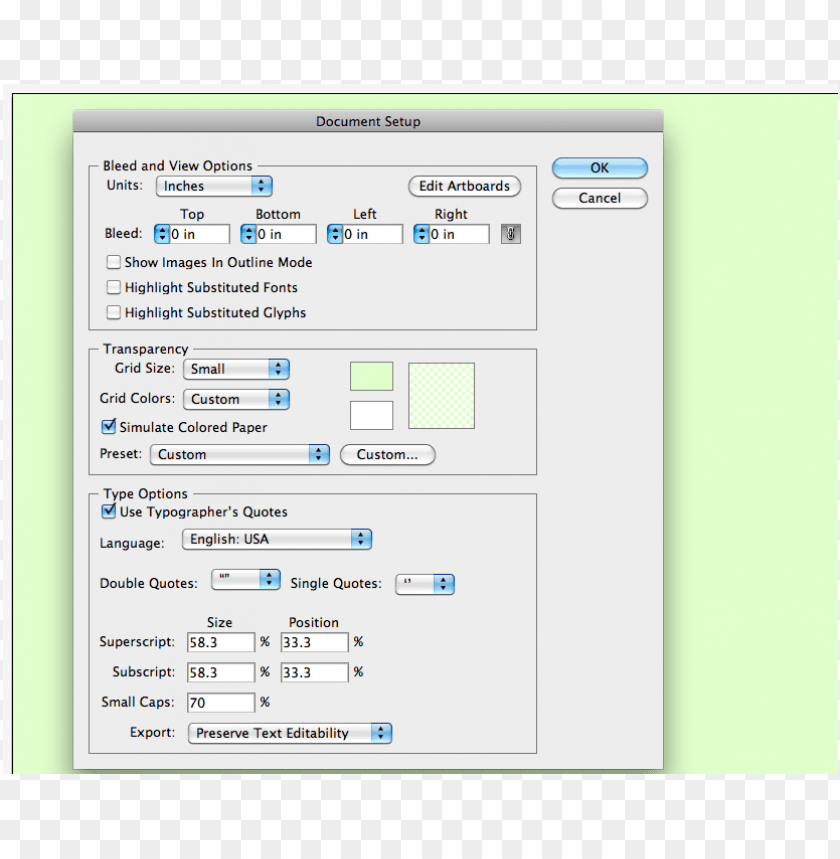Viewport: 840px width, 859px height.
Task: Click the Top bleed input field
Action: (x=199, y=234)
